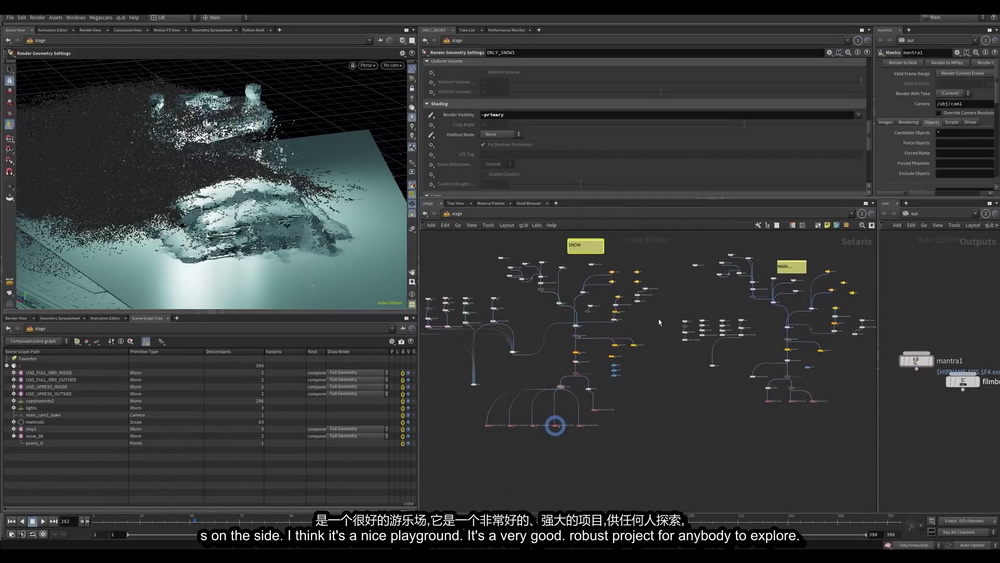Screen dimensions: 1000x563
Task: Open the Labs menu in stage network editor
Action: pyautogui.click(x=536, y=225)
